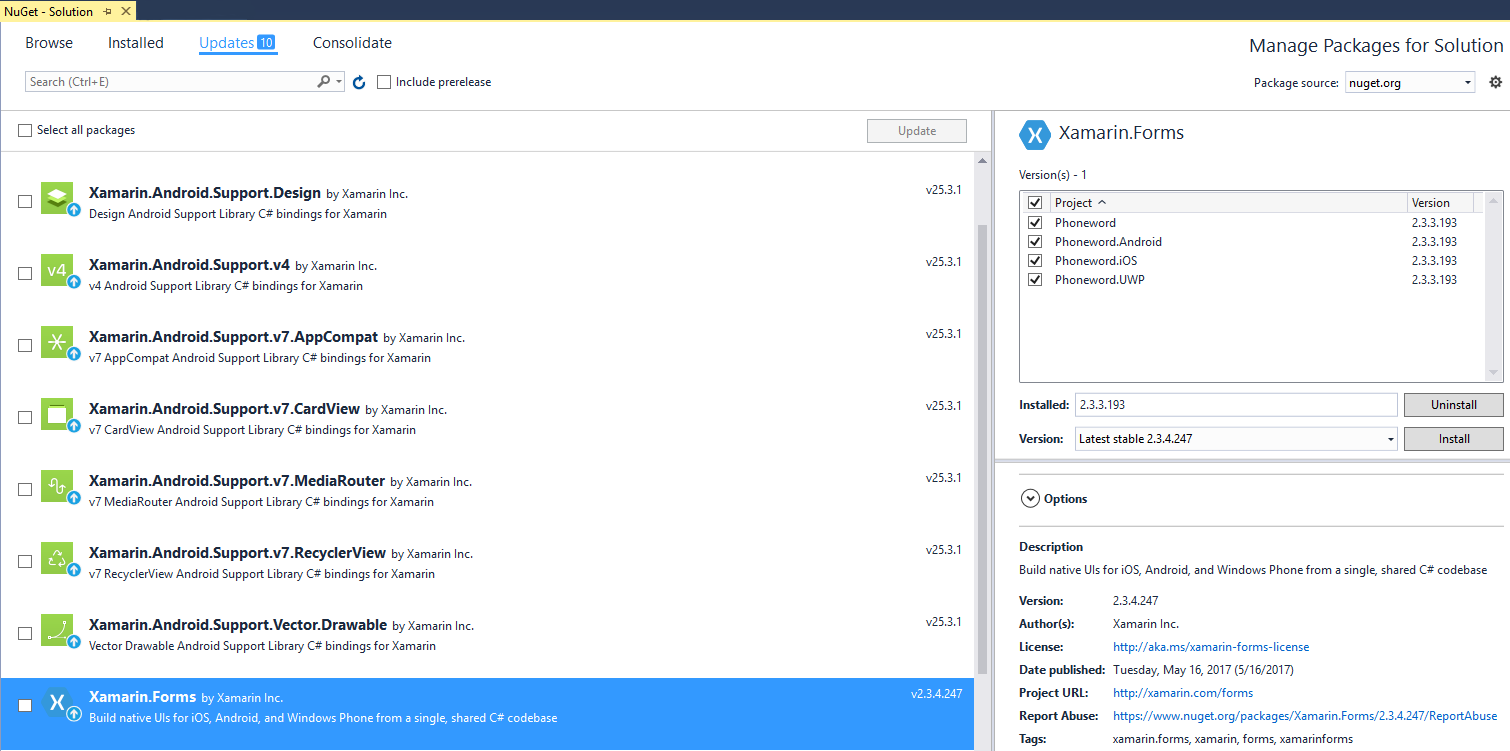Click the v25.3.1 version on the Support.Design row
The height and width of the screenshot is (751, 1510).
pyautogui.click(x=944, y=189)
